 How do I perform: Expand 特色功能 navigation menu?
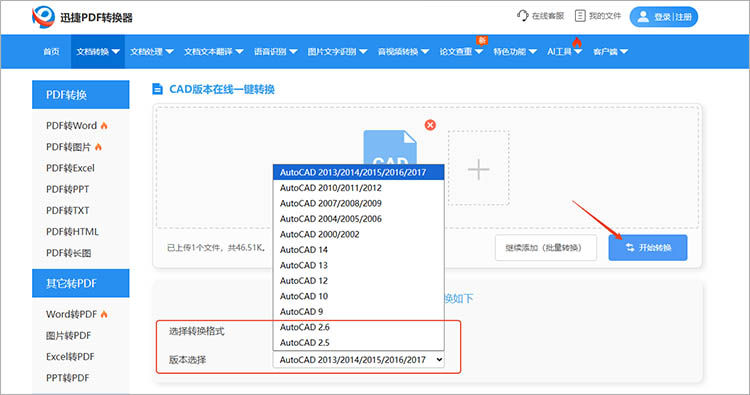tap(515, 52)
